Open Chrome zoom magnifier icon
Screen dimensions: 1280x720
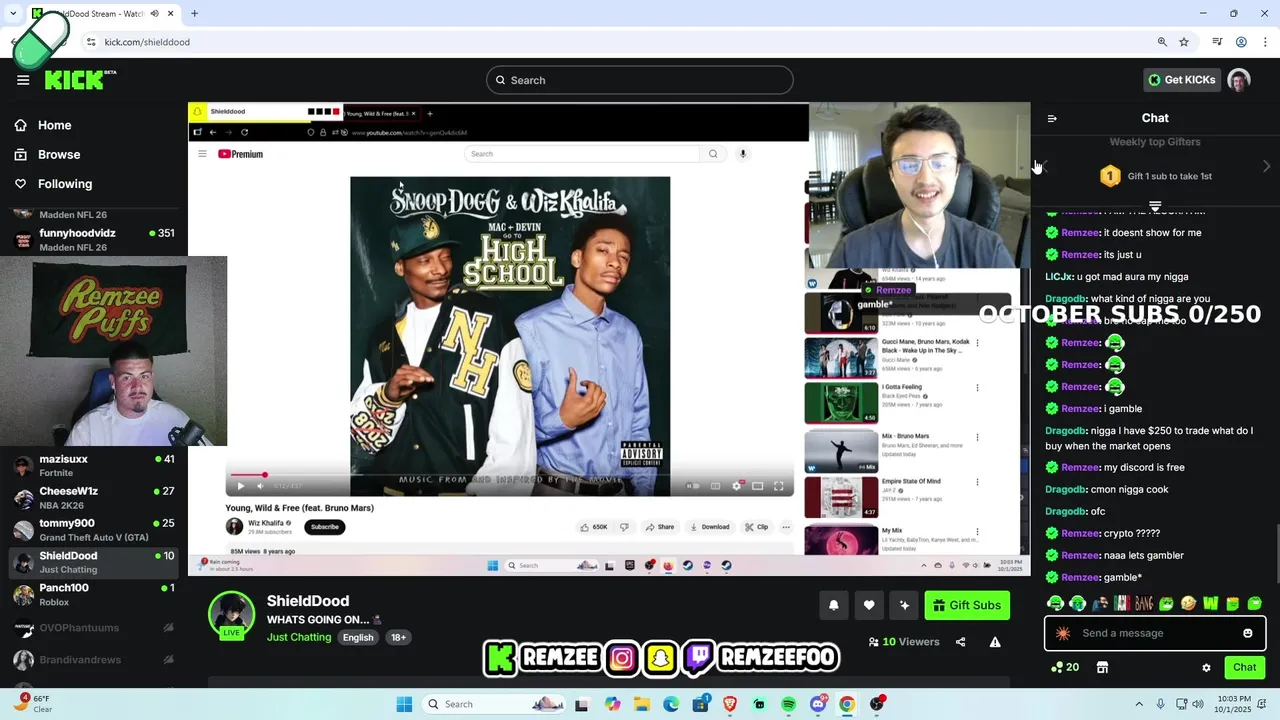1162,42
